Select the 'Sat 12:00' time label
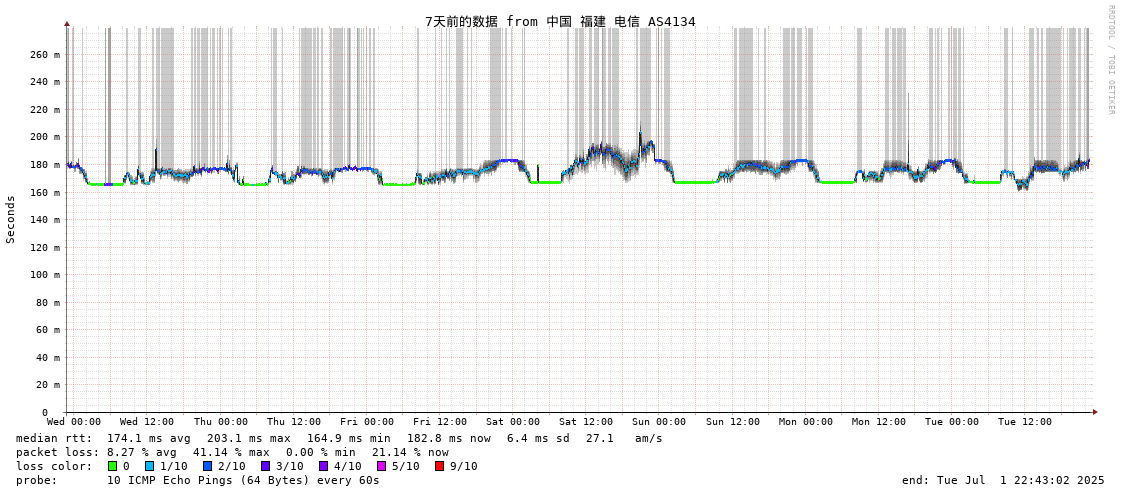Screen dimensions: 1121x494 (x=586, y=423)
